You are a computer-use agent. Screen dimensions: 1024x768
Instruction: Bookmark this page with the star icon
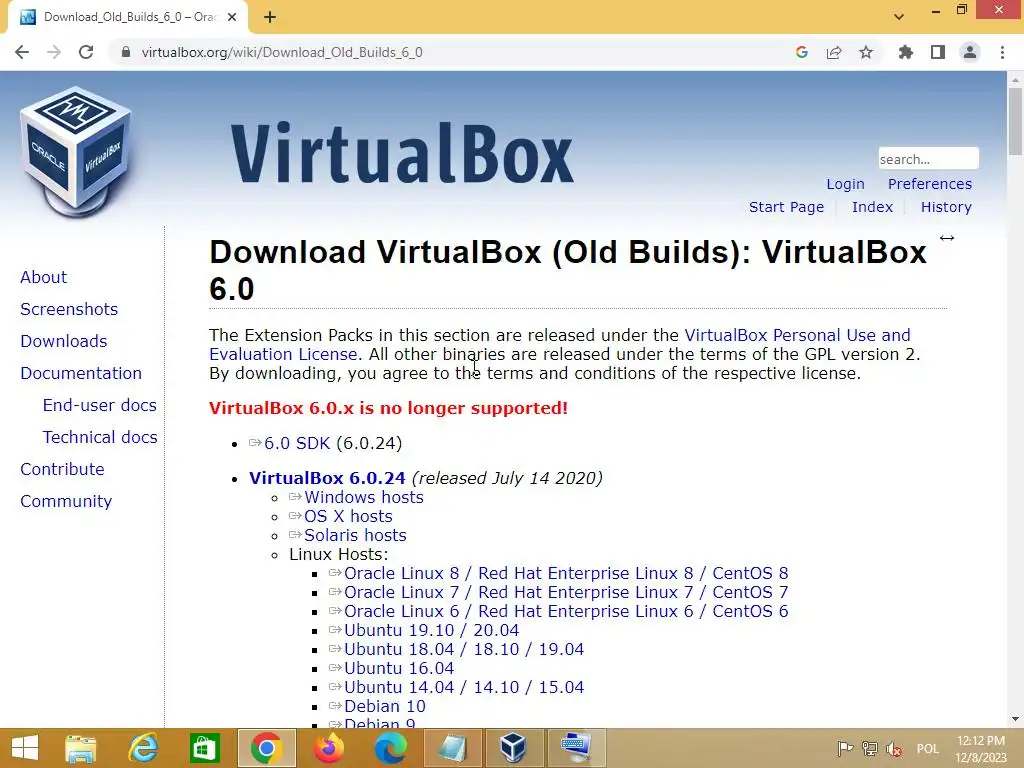[x=866, y=52]
